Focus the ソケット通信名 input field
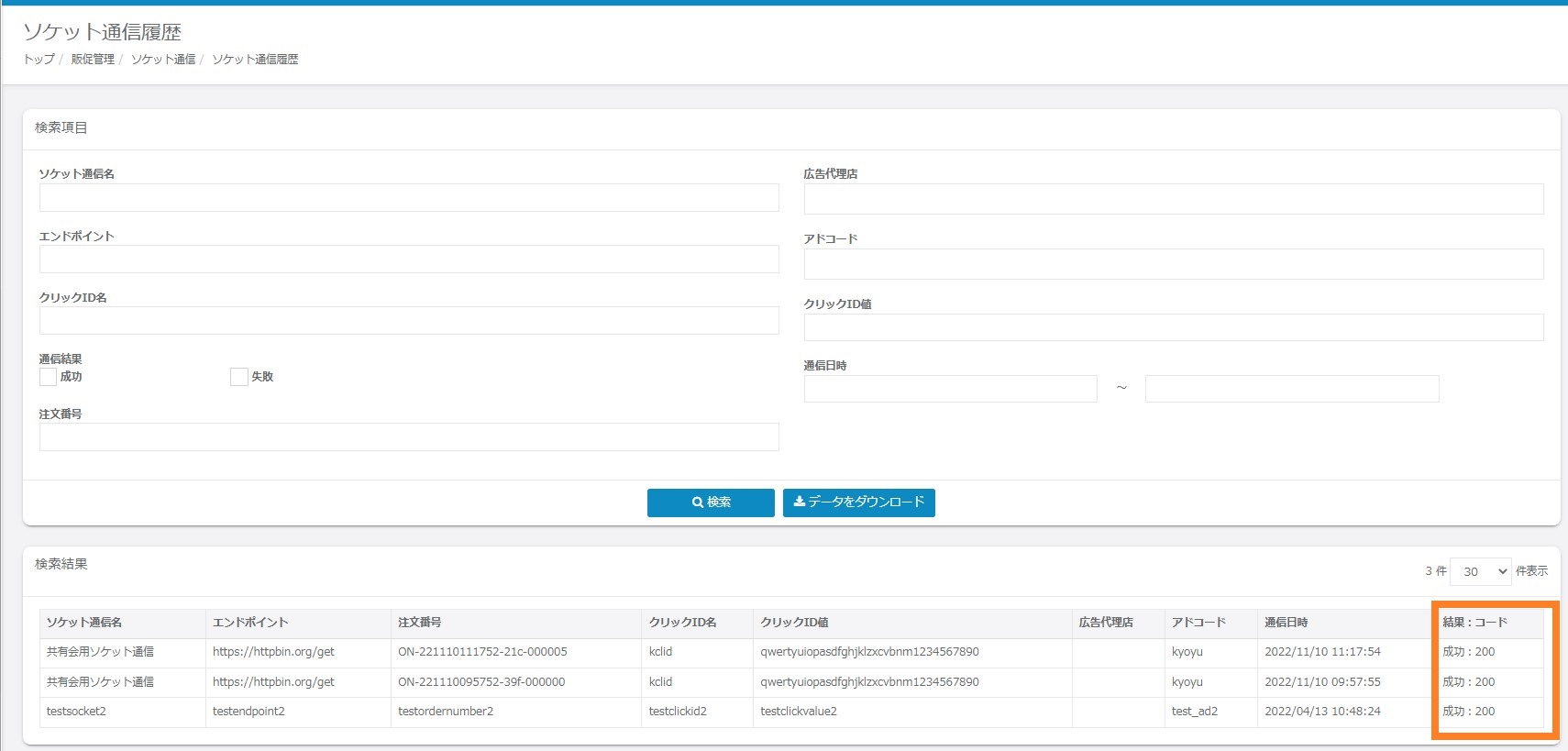1568x751 pixels. click(409, 198)
